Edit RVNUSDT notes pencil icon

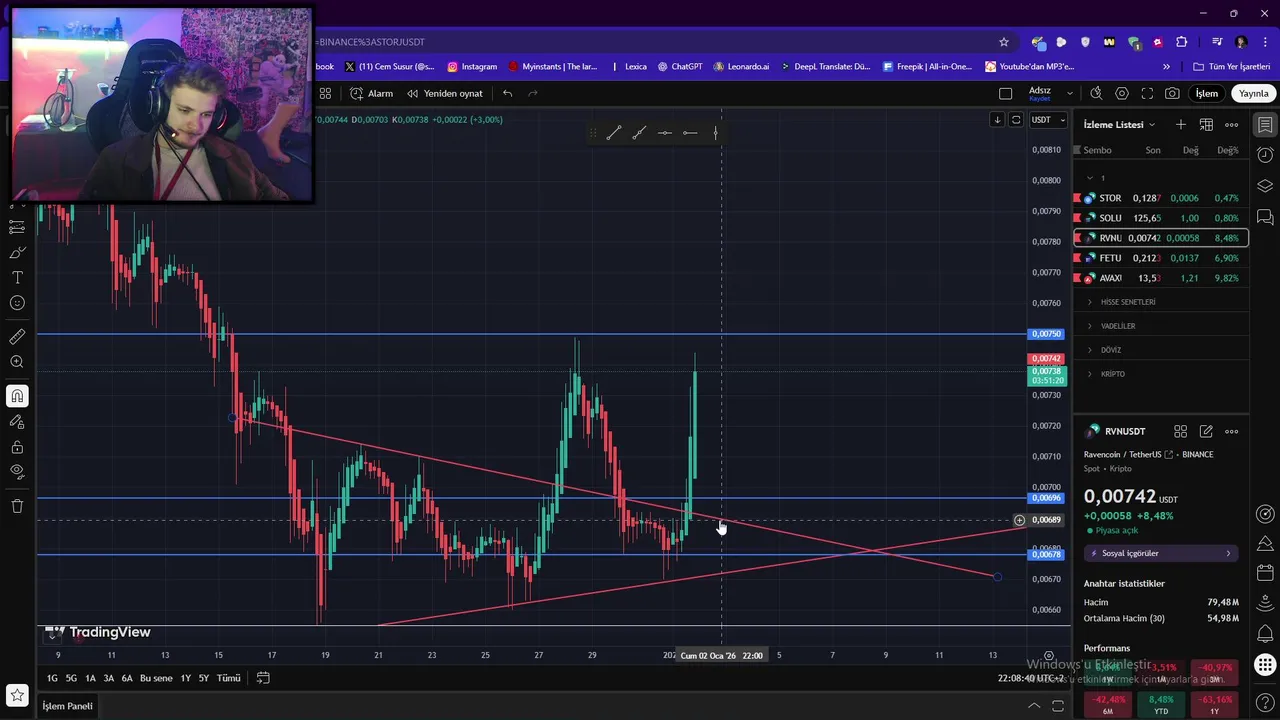tap(1206, 431)
